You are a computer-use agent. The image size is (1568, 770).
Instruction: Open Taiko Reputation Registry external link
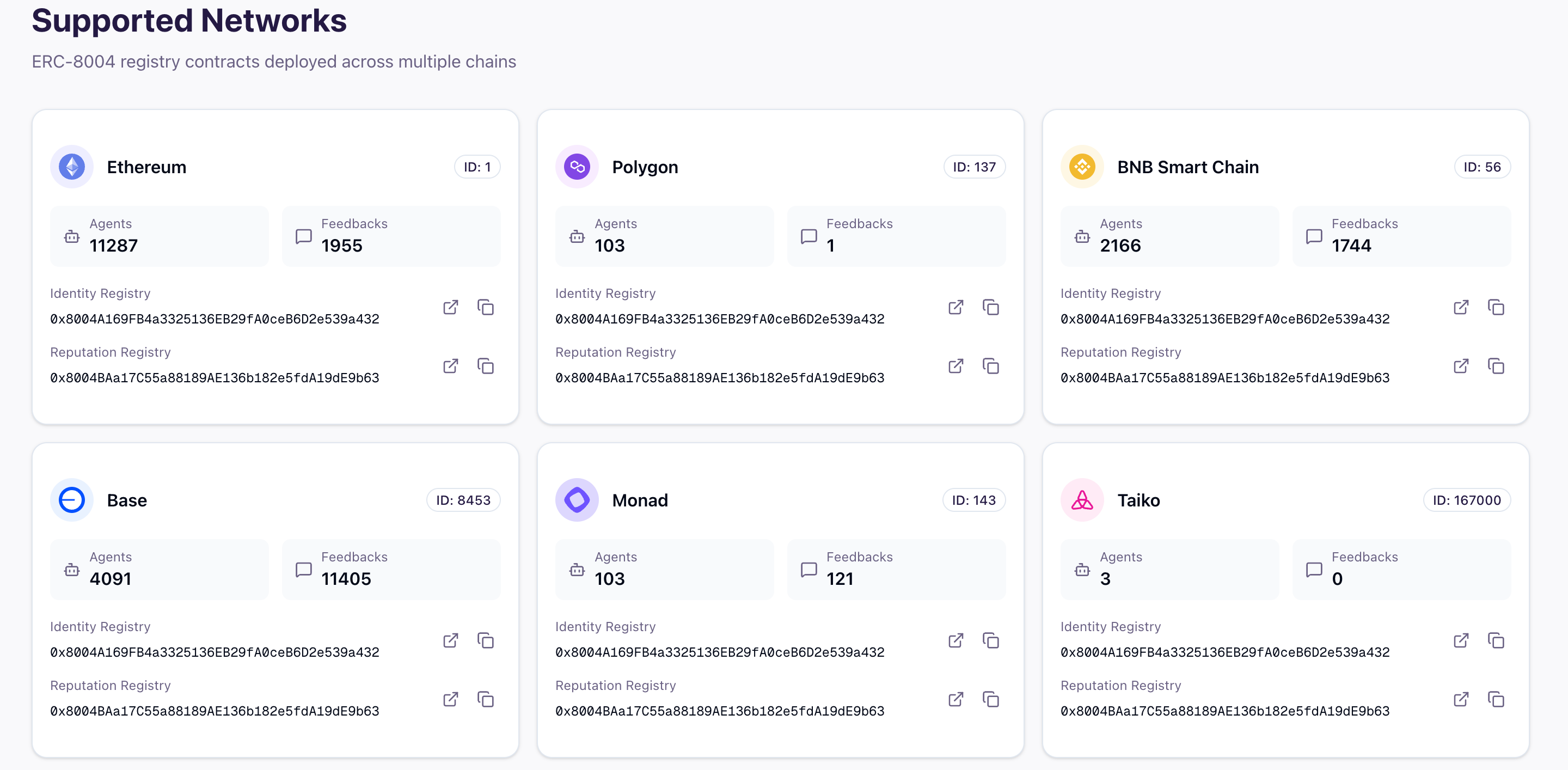(x=1461, y=699)
